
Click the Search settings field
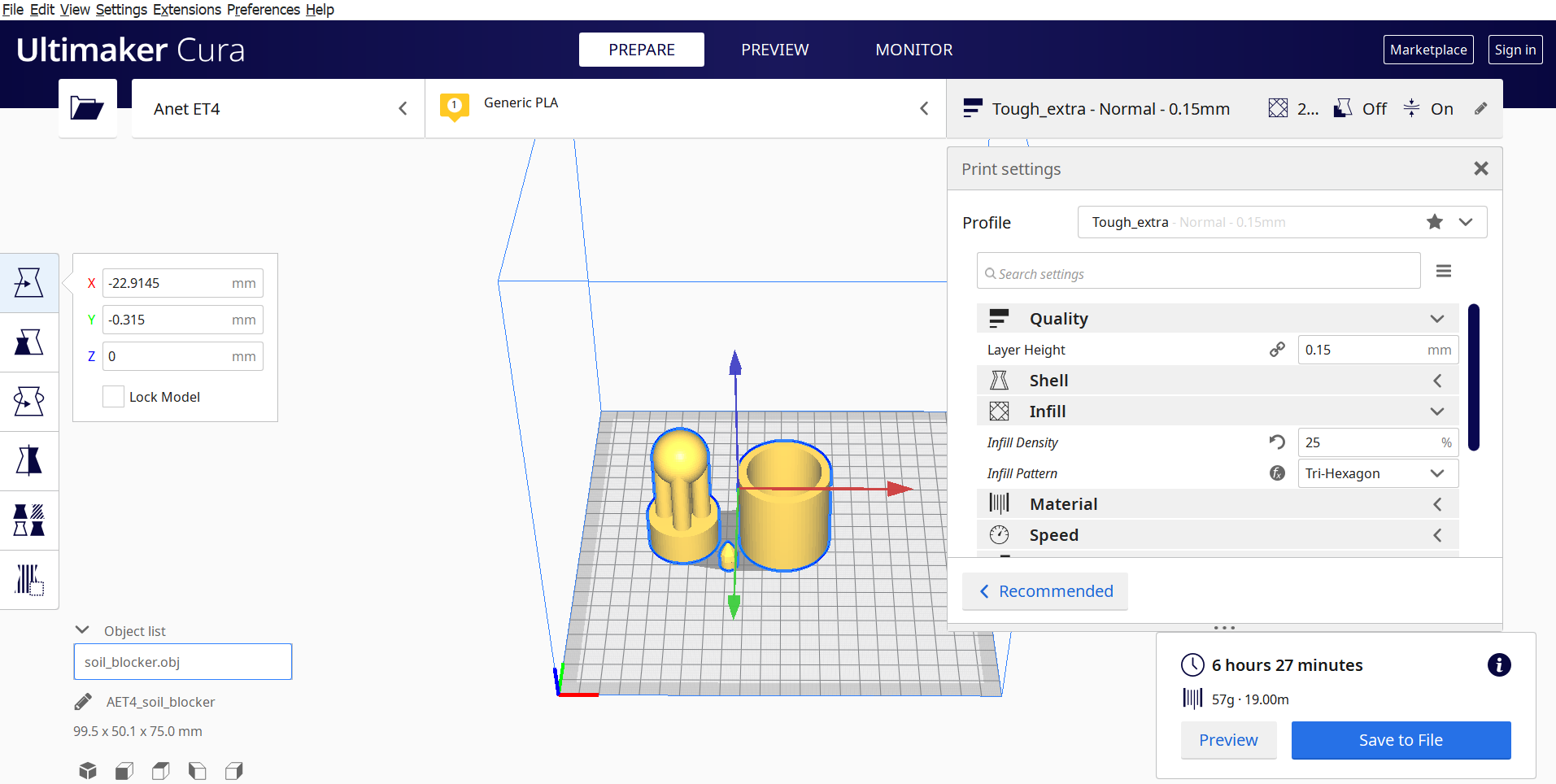(1198, 271)
